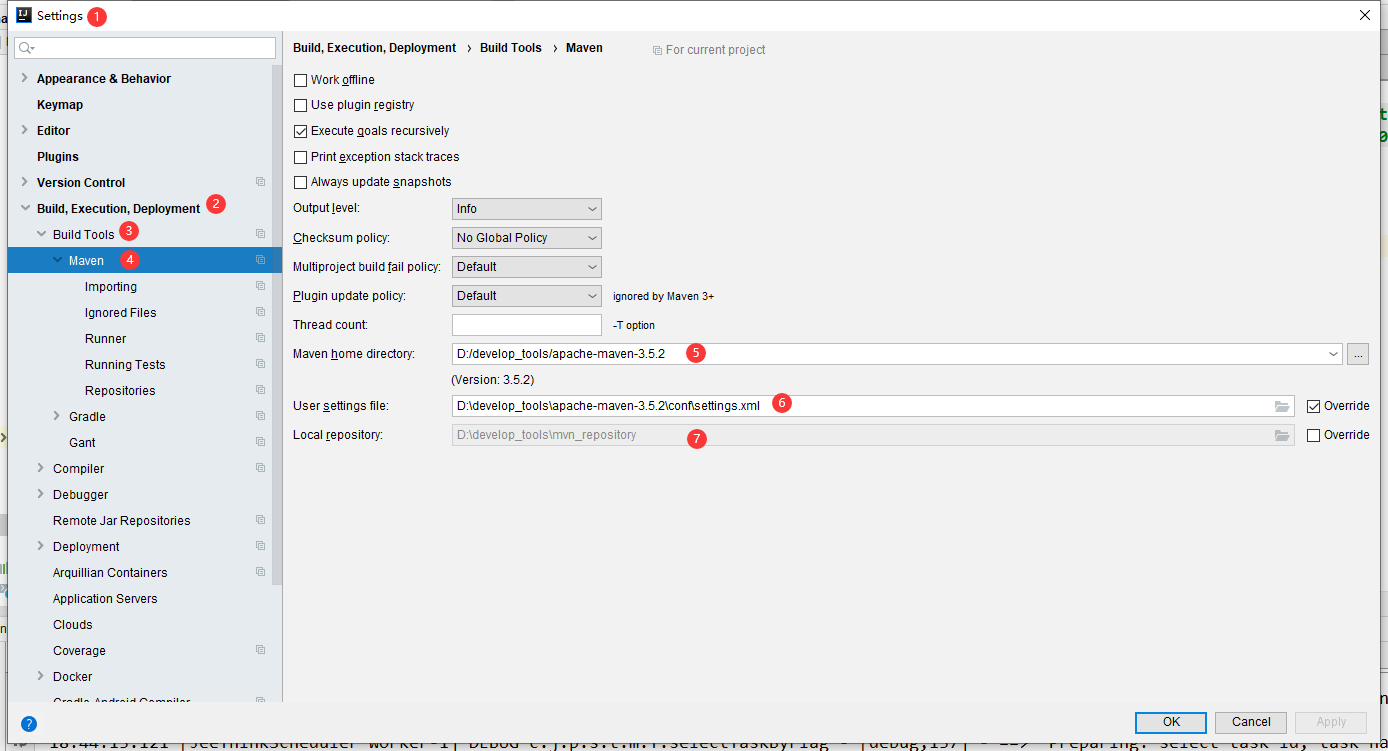Open Multiproject build fail policy dropdown
The width and height of the screenshot is (1388, 751).
coord(527,267)
